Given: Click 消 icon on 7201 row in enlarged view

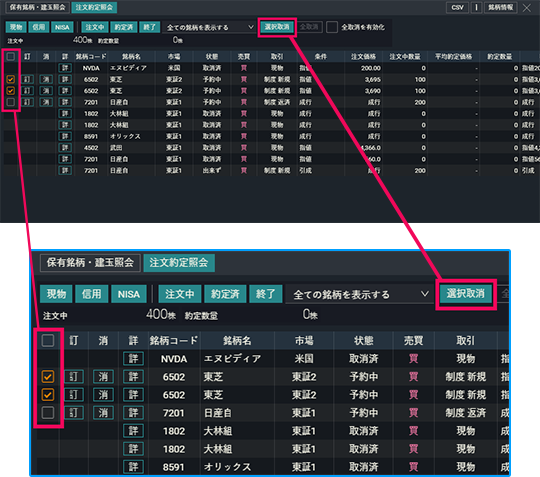Looking at the screenshot, I should coord(103,413).
